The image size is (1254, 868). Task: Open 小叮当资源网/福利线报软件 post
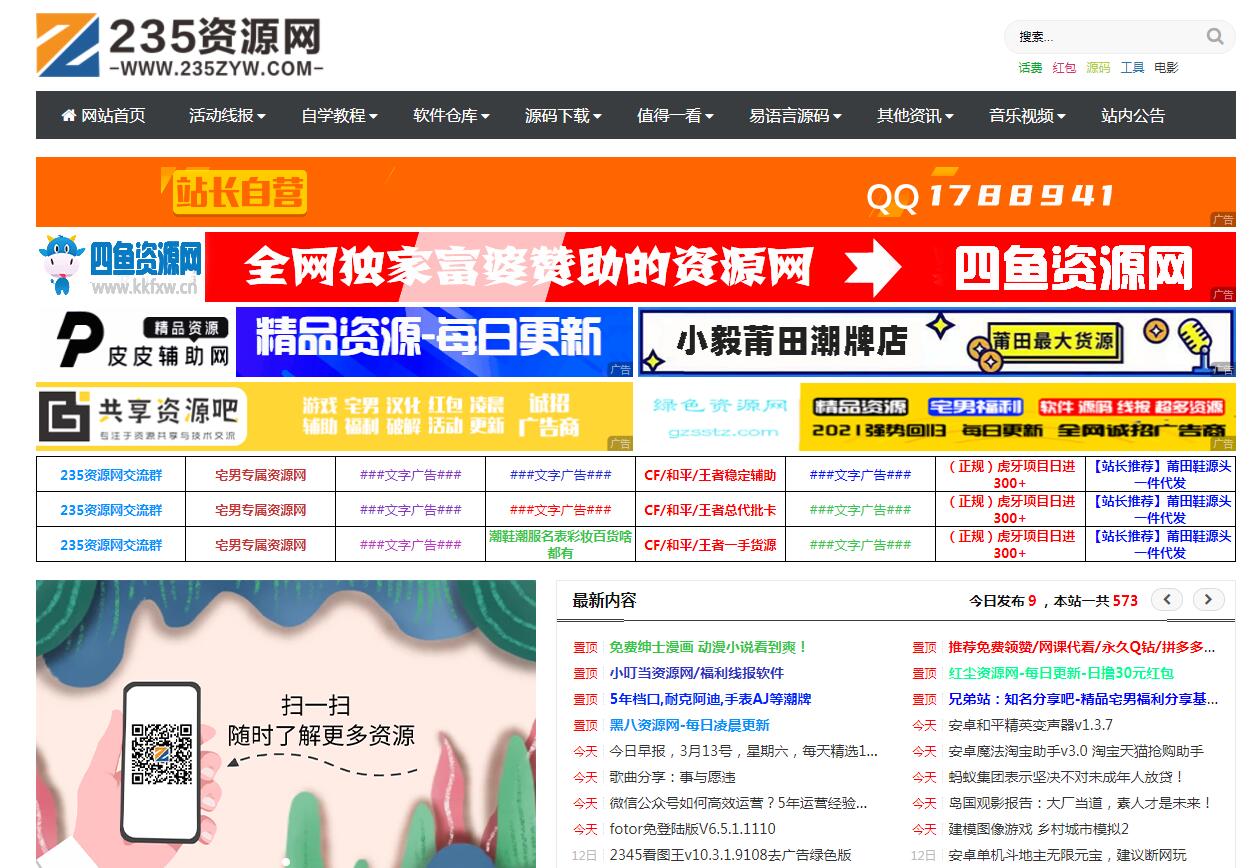click(697, 673)
